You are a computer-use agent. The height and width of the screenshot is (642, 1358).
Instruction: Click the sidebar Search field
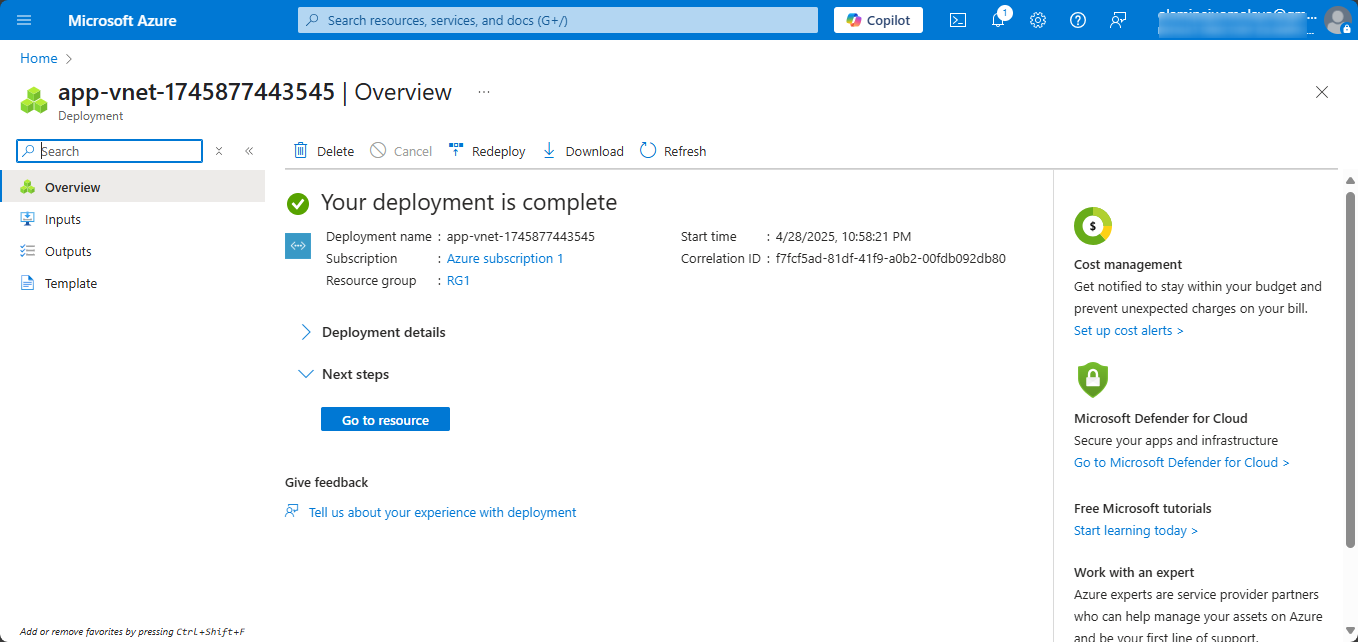coord(110,151)
